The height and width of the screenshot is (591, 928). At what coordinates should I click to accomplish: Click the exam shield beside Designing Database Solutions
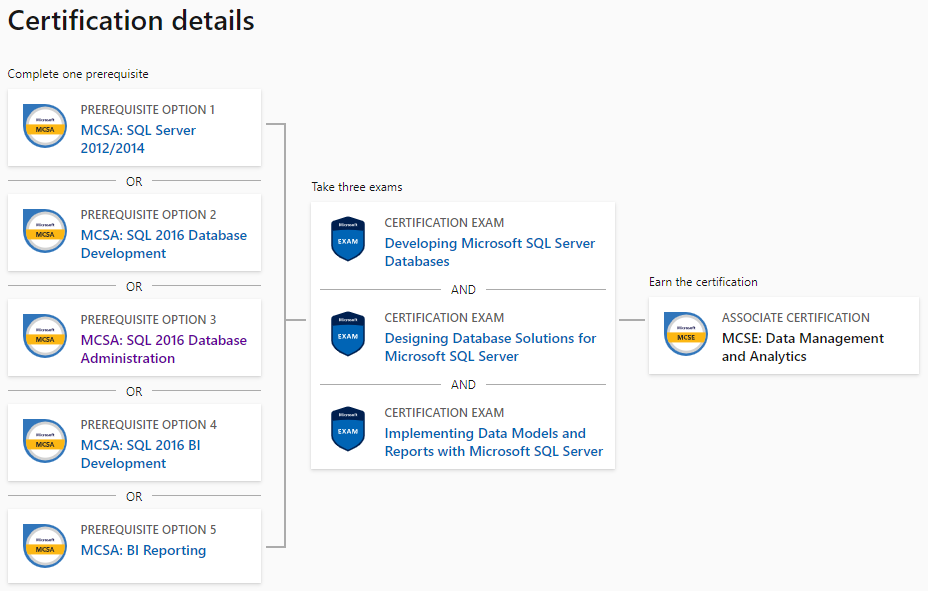tap(348, 334)
